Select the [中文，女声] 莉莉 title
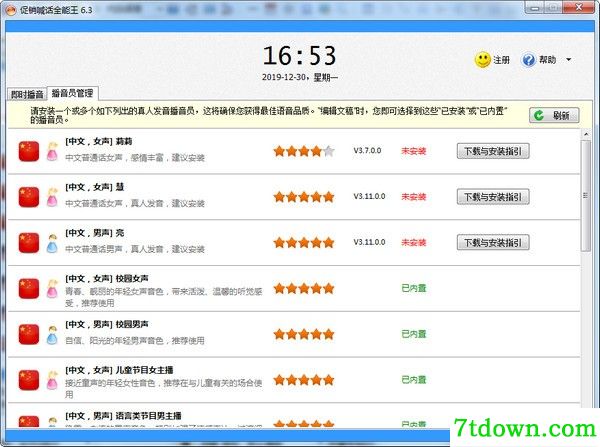 (99, 142)
